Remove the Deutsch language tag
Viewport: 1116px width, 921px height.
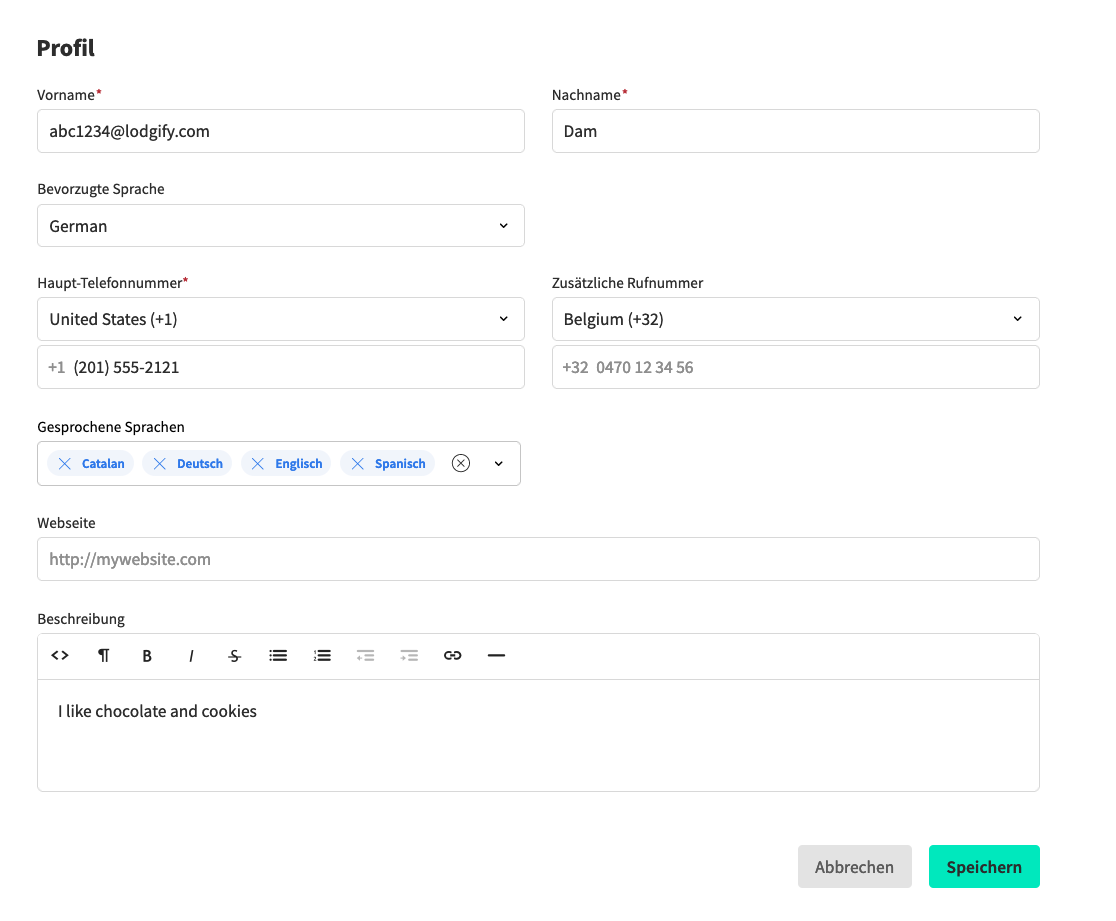(x=160, y=464)
